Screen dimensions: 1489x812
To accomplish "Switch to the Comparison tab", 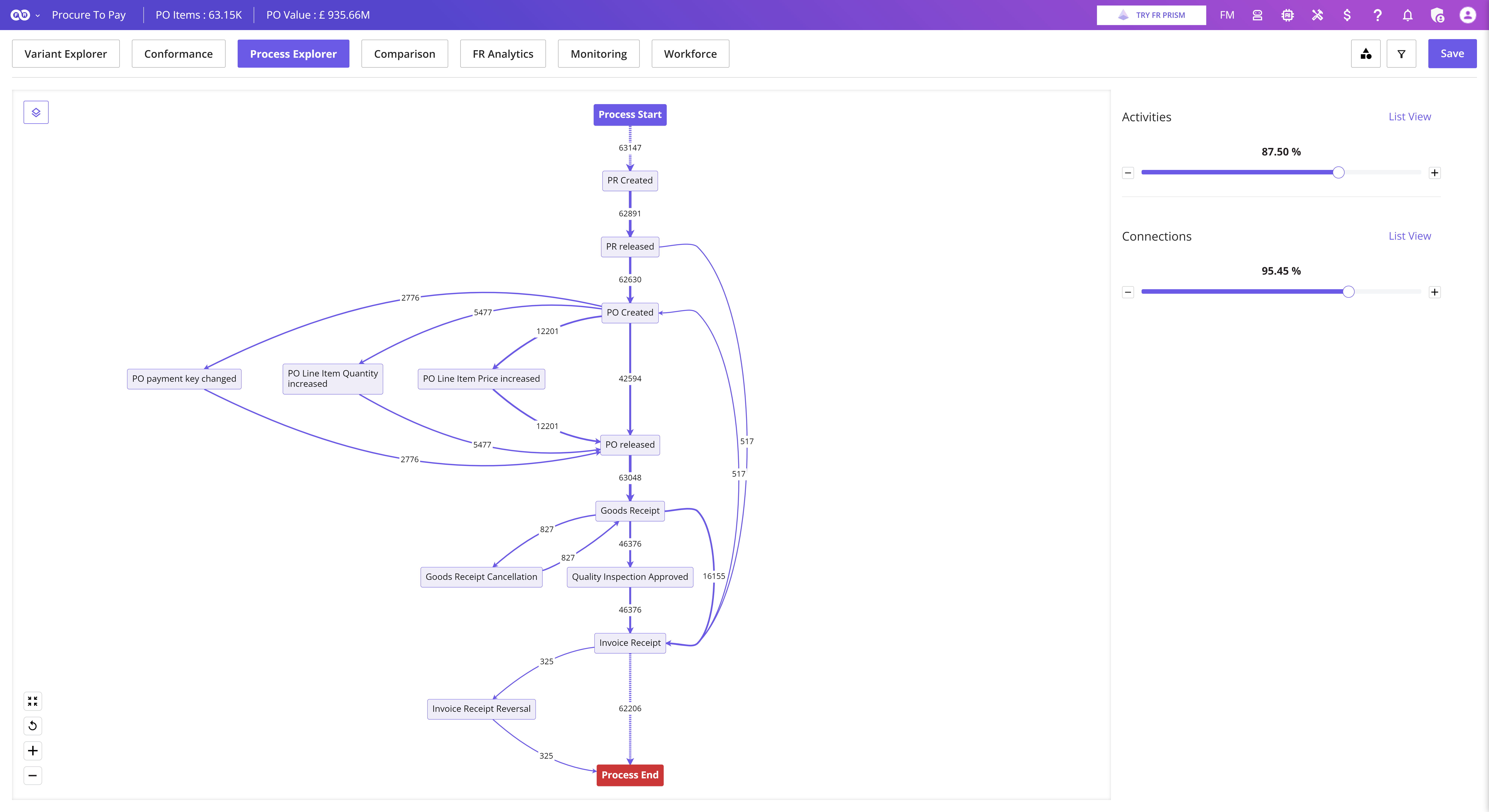I will tap(405, 54).
